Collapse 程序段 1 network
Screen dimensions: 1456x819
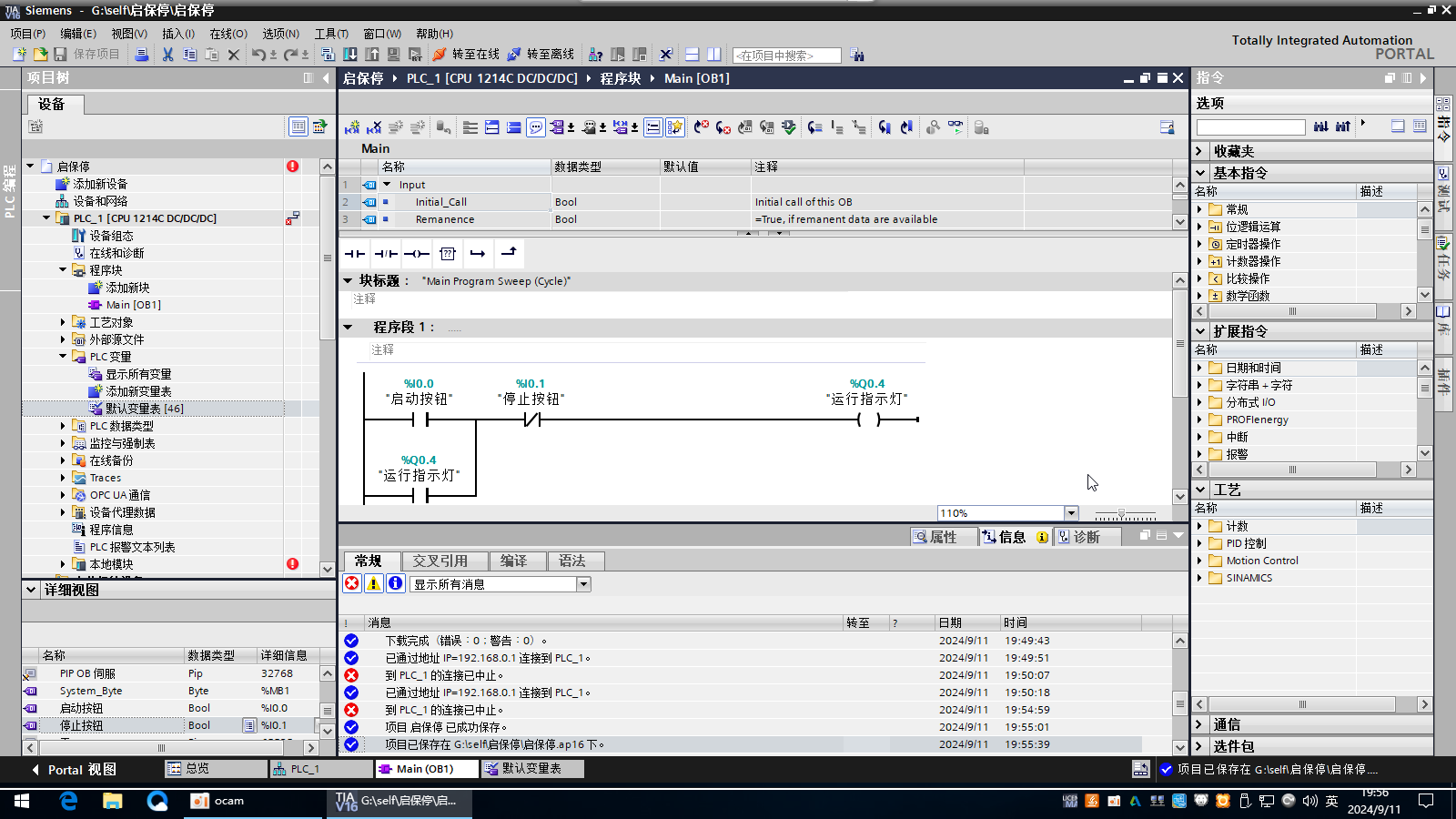click(x=348, y=327)
